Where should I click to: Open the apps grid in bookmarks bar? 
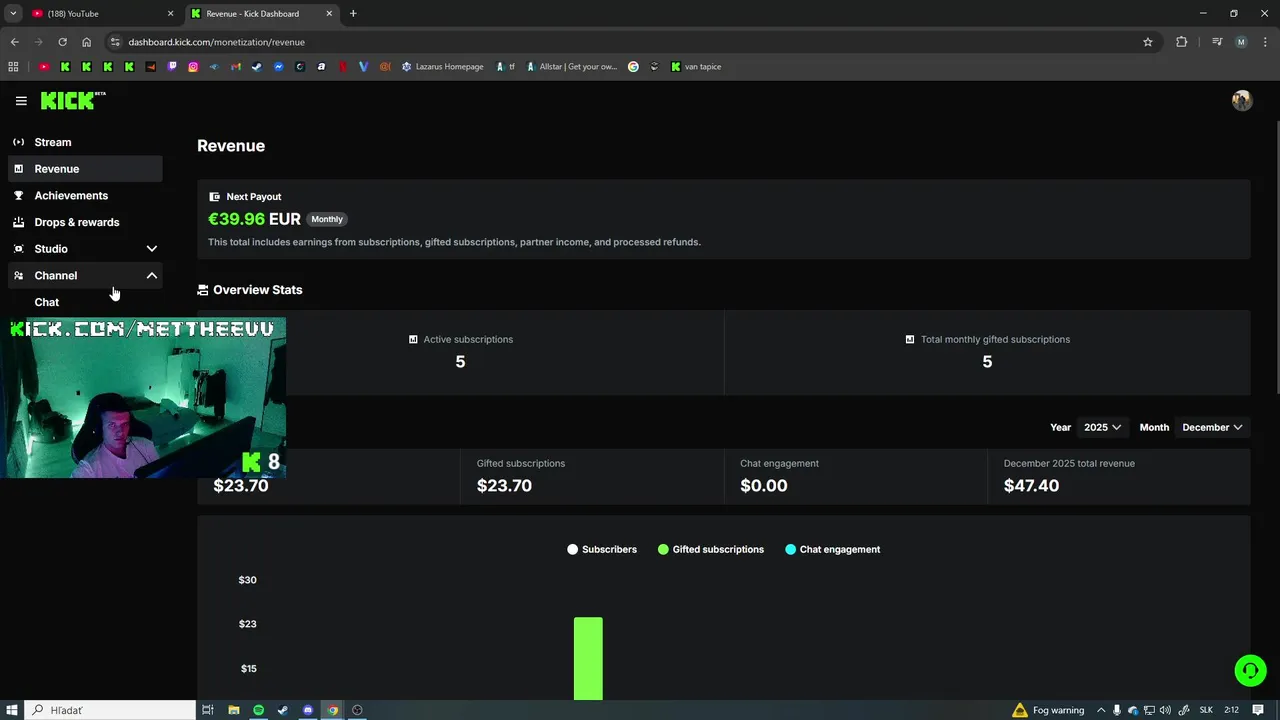[x=13, y=67]
